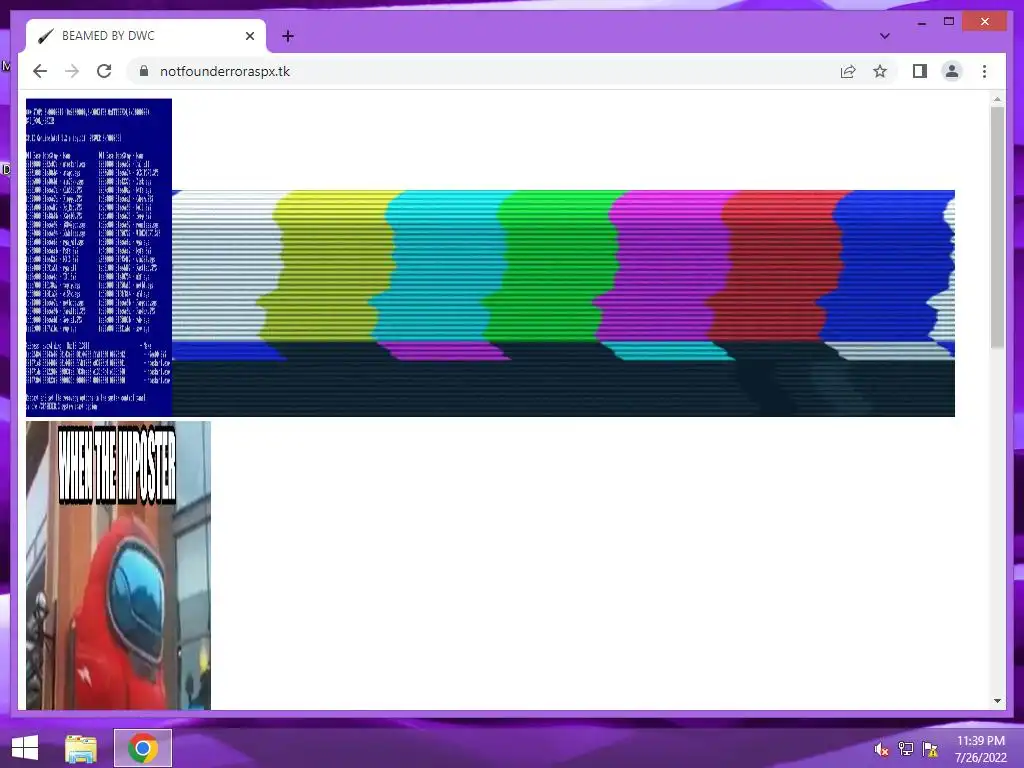Click the blue screen error image
Viewport: 1024px width, 768px height.
[99, 257]
